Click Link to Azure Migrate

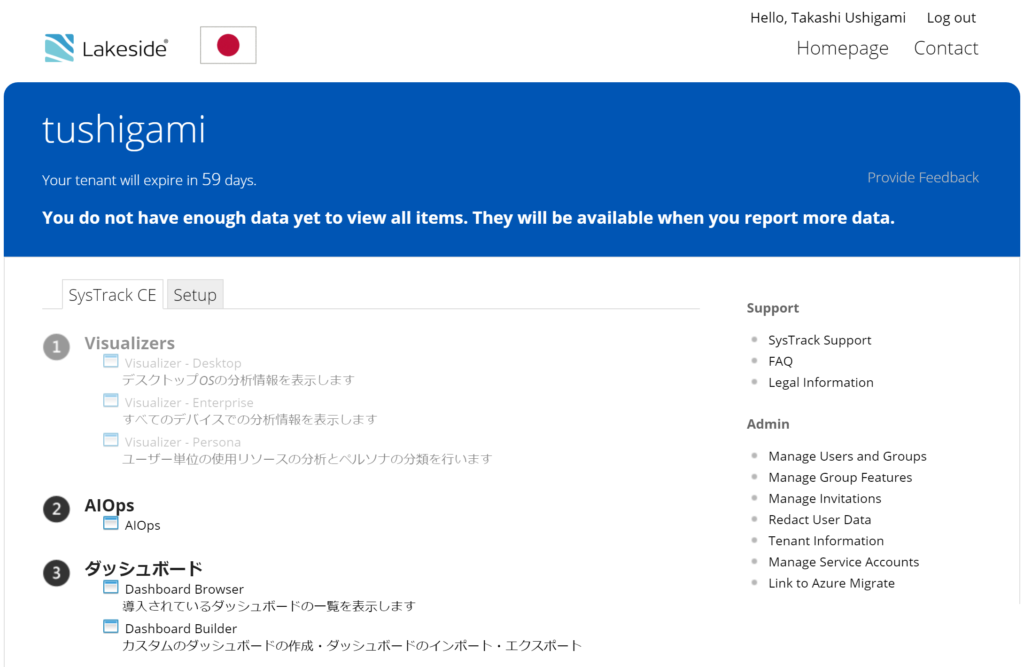[x=831, y=583]
